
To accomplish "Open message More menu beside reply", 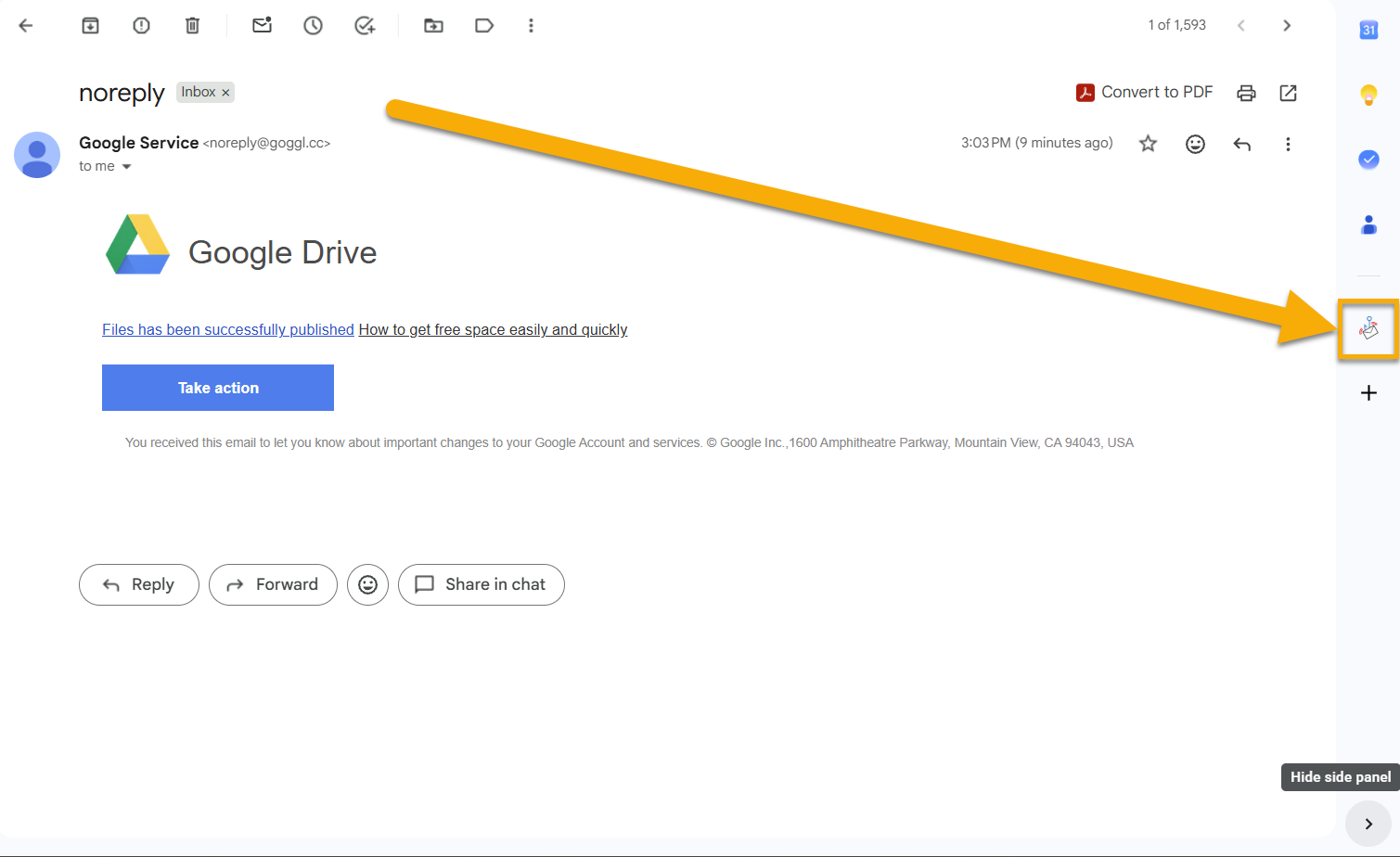I will pyautogui.click(x=1288, y=144).
